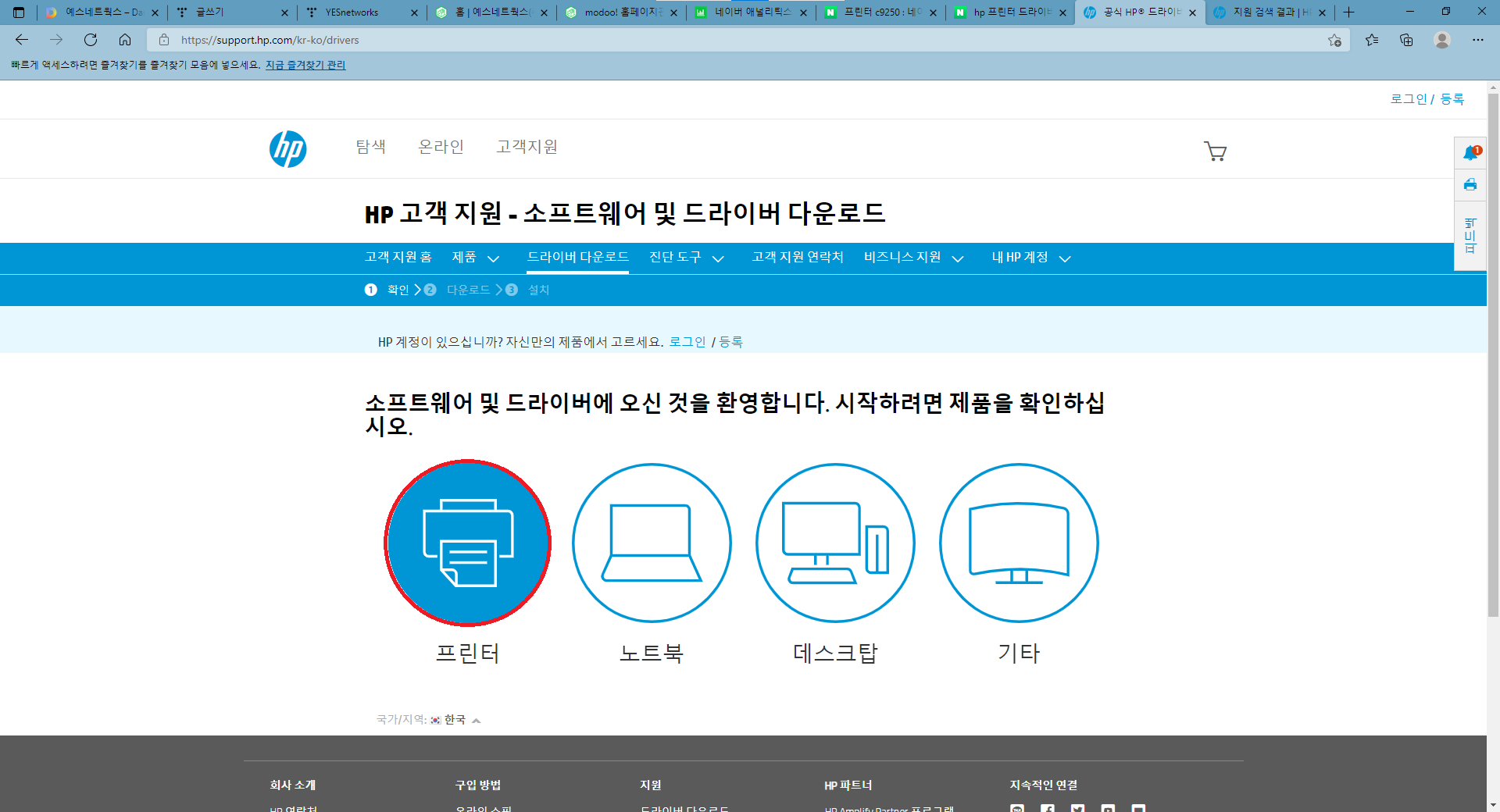Go to 고객 지원 홈

(x=398, y=258)
